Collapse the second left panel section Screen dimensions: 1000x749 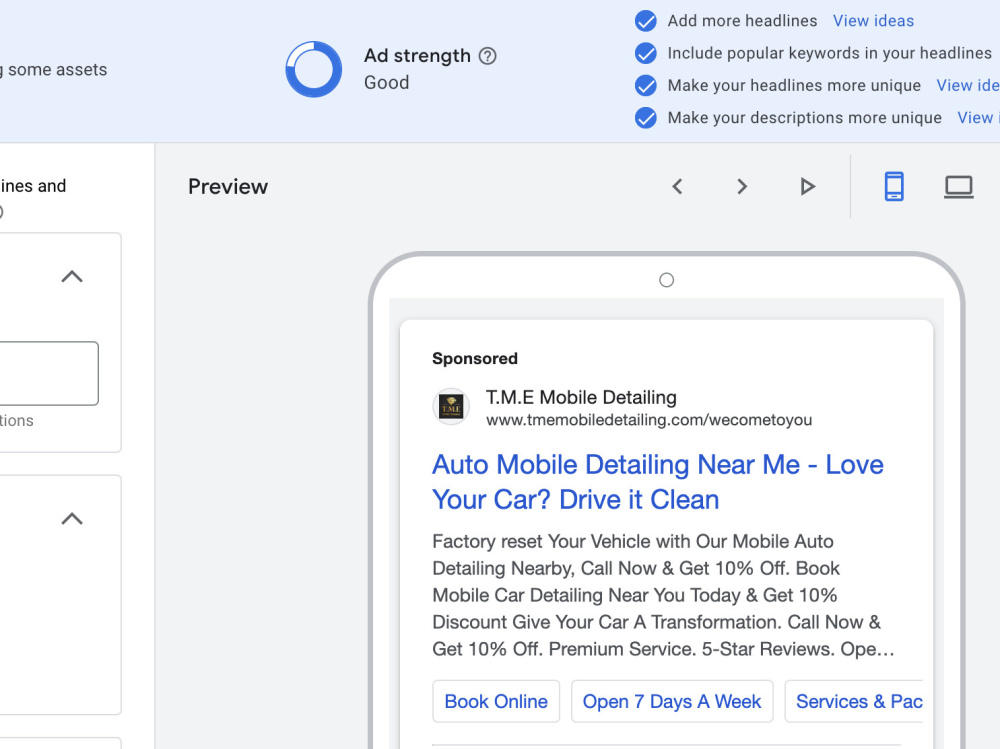[x=72, y=519]
